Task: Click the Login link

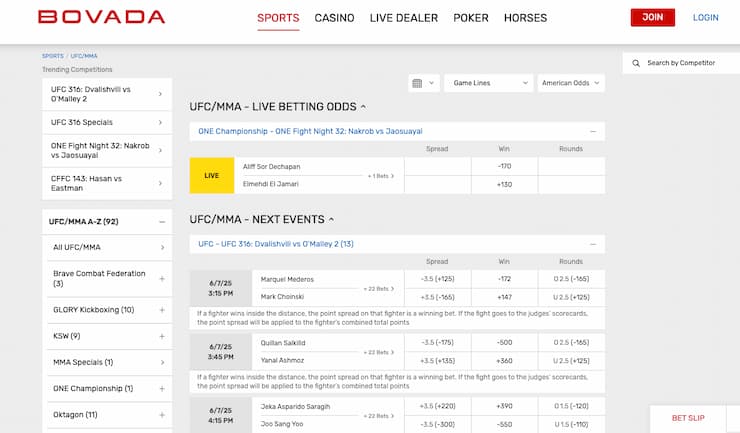Action: (x=706, y=17)
